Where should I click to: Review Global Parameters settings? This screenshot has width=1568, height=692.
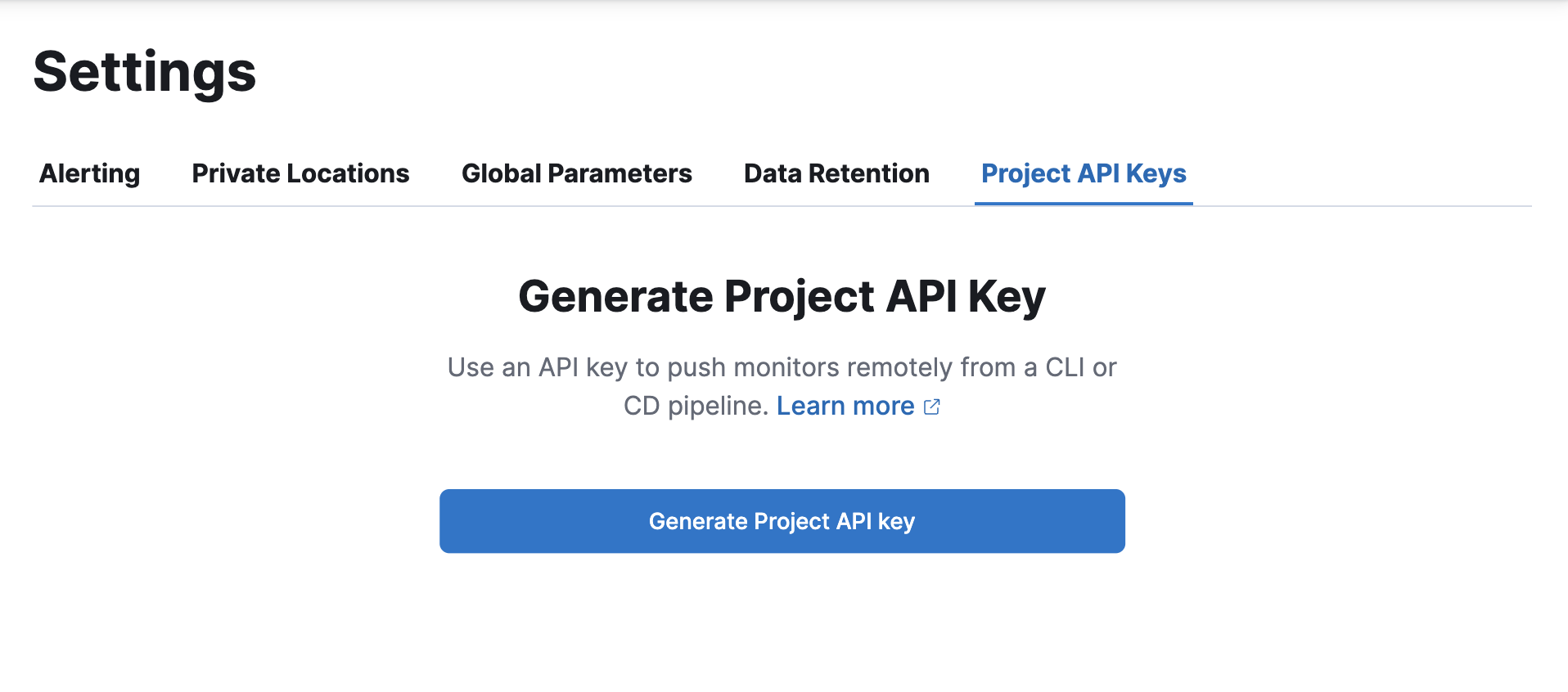pyautogui.click(x=577, y=173)
